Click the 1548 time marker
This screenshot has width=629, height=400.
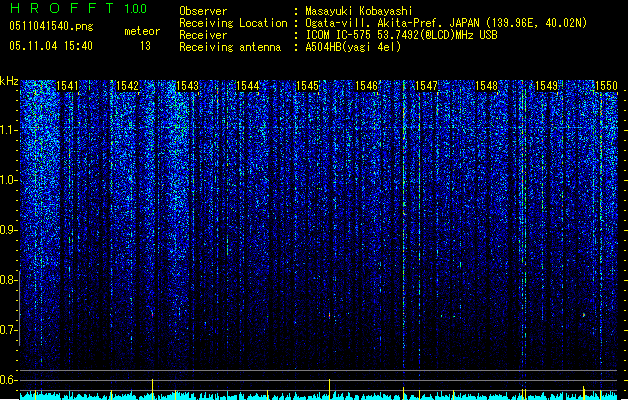click(x=486, y=86)
